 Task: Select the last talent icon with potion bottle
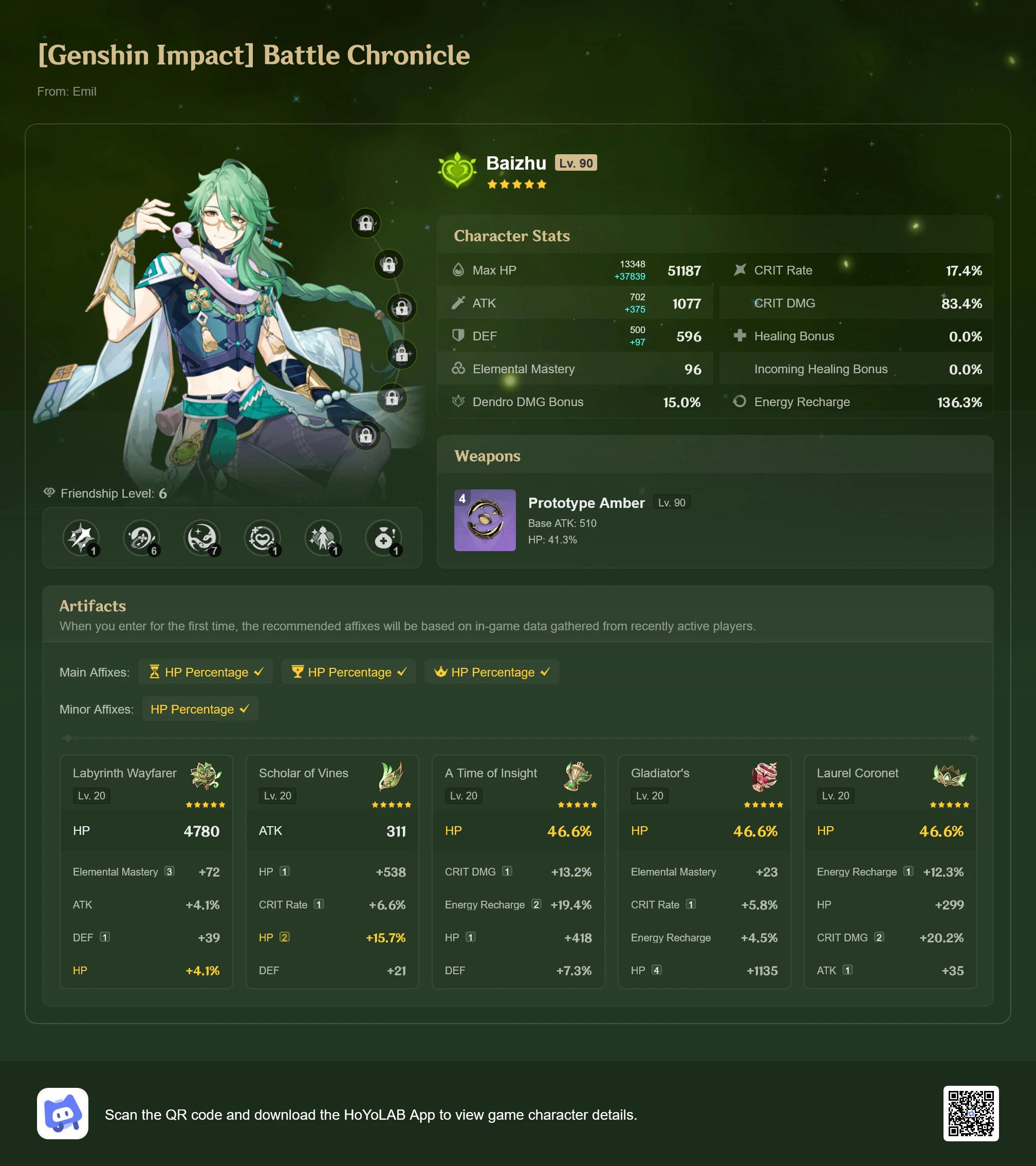point(384,538)
